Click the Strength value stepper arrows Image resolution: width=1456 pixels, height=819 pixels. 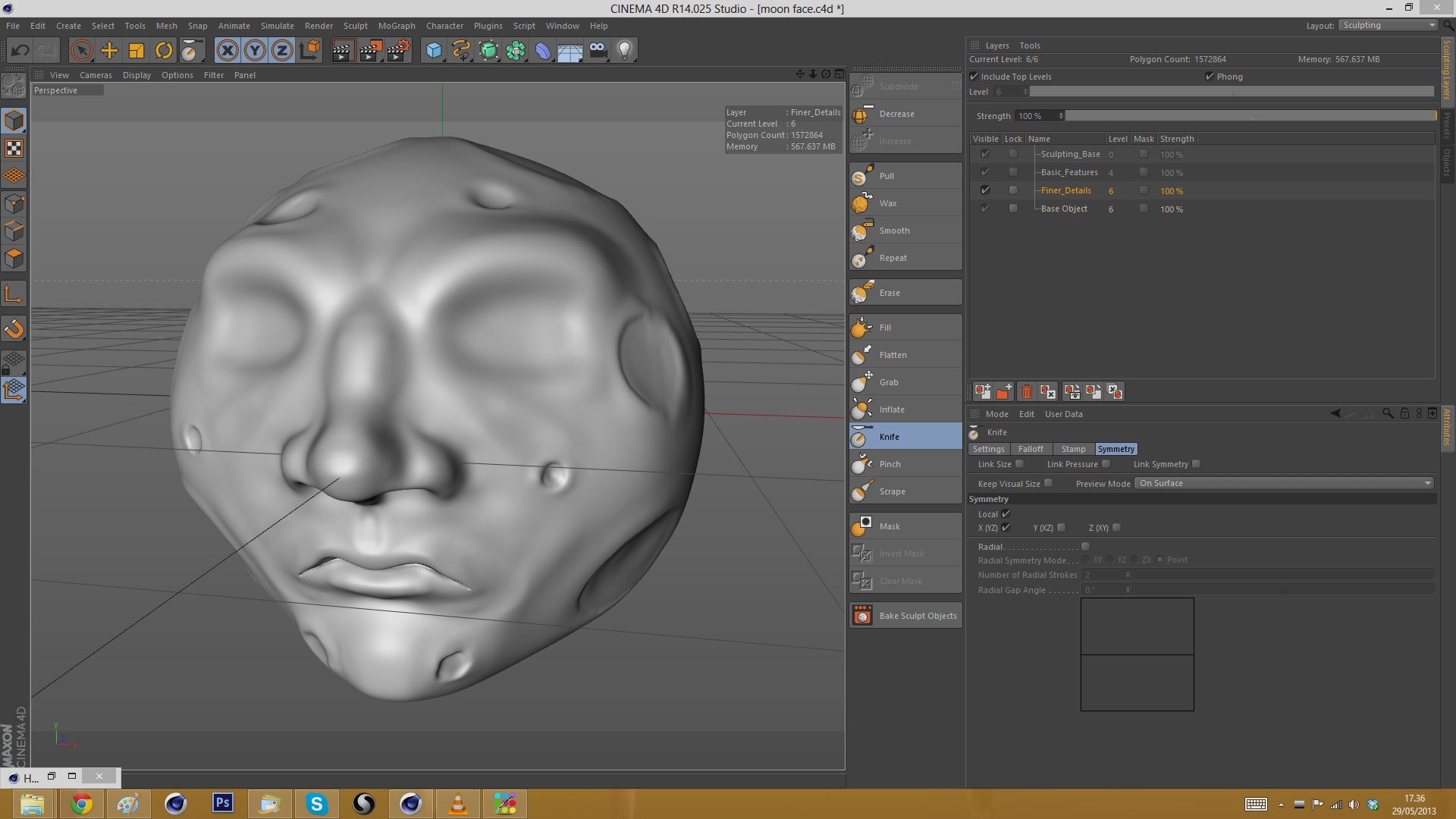[x=1061, y=116]
